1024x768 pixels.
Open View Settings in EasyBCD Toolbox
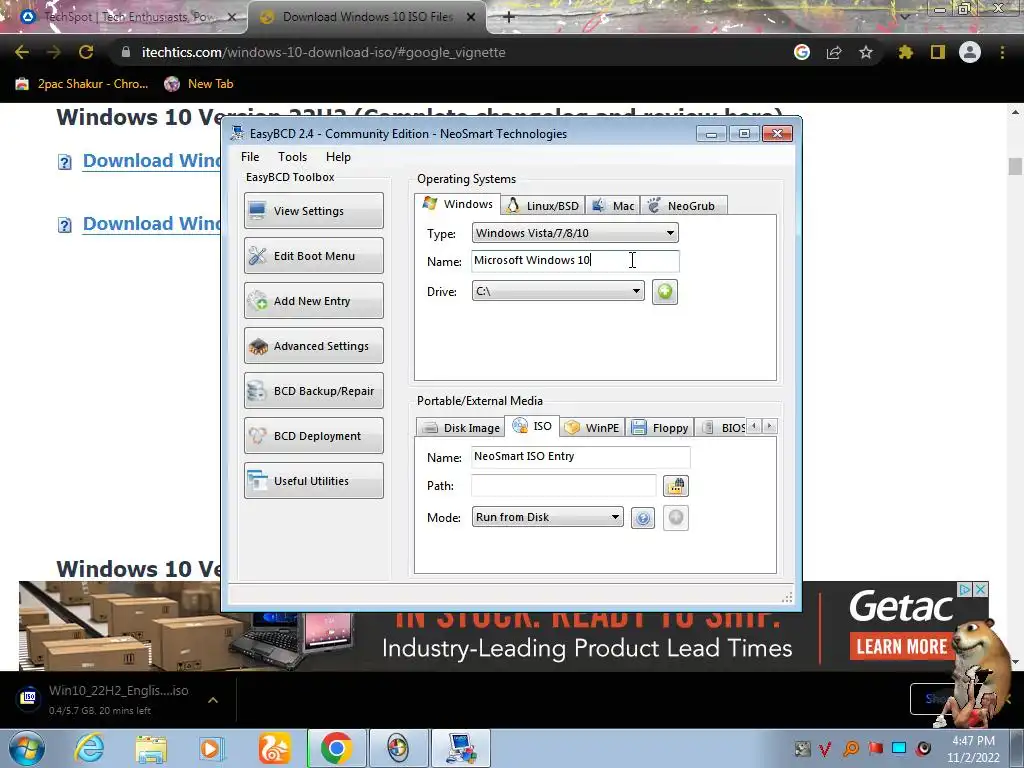313,210
